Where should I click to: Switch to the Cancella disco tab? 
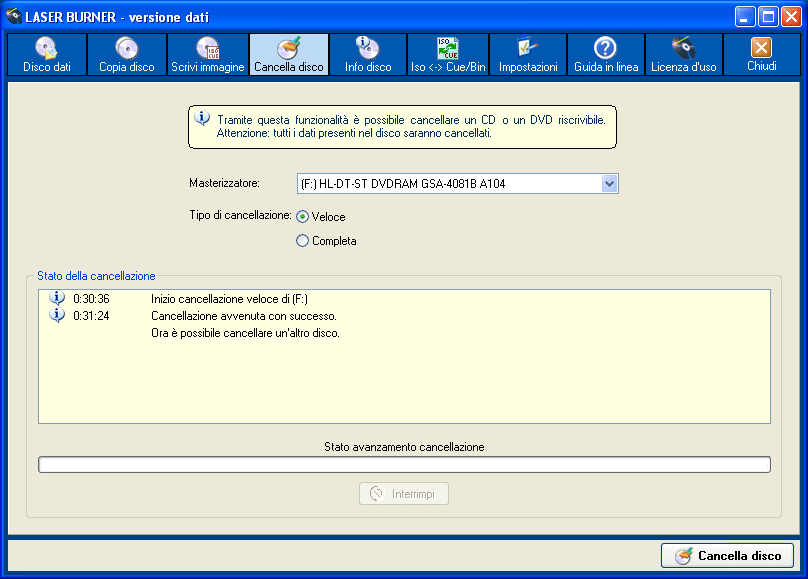289,54
